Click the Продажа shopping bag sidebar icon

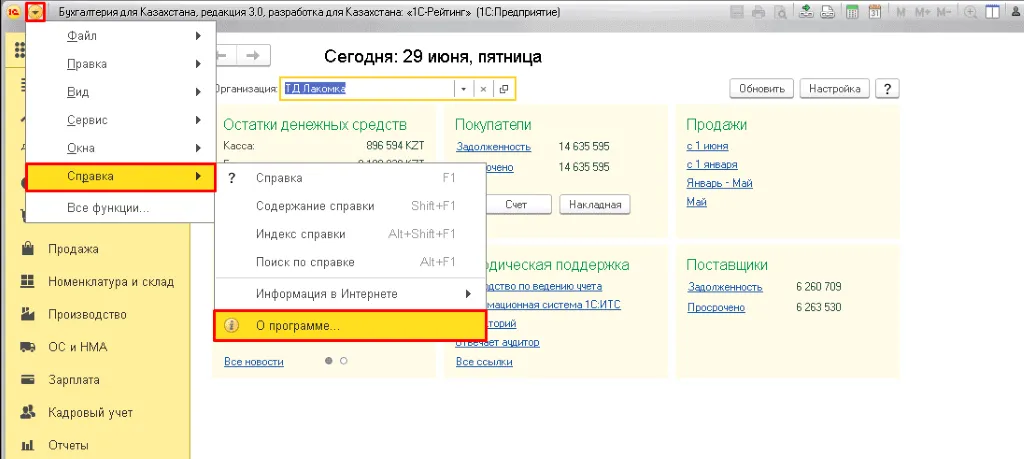click(x=27, y=249)
